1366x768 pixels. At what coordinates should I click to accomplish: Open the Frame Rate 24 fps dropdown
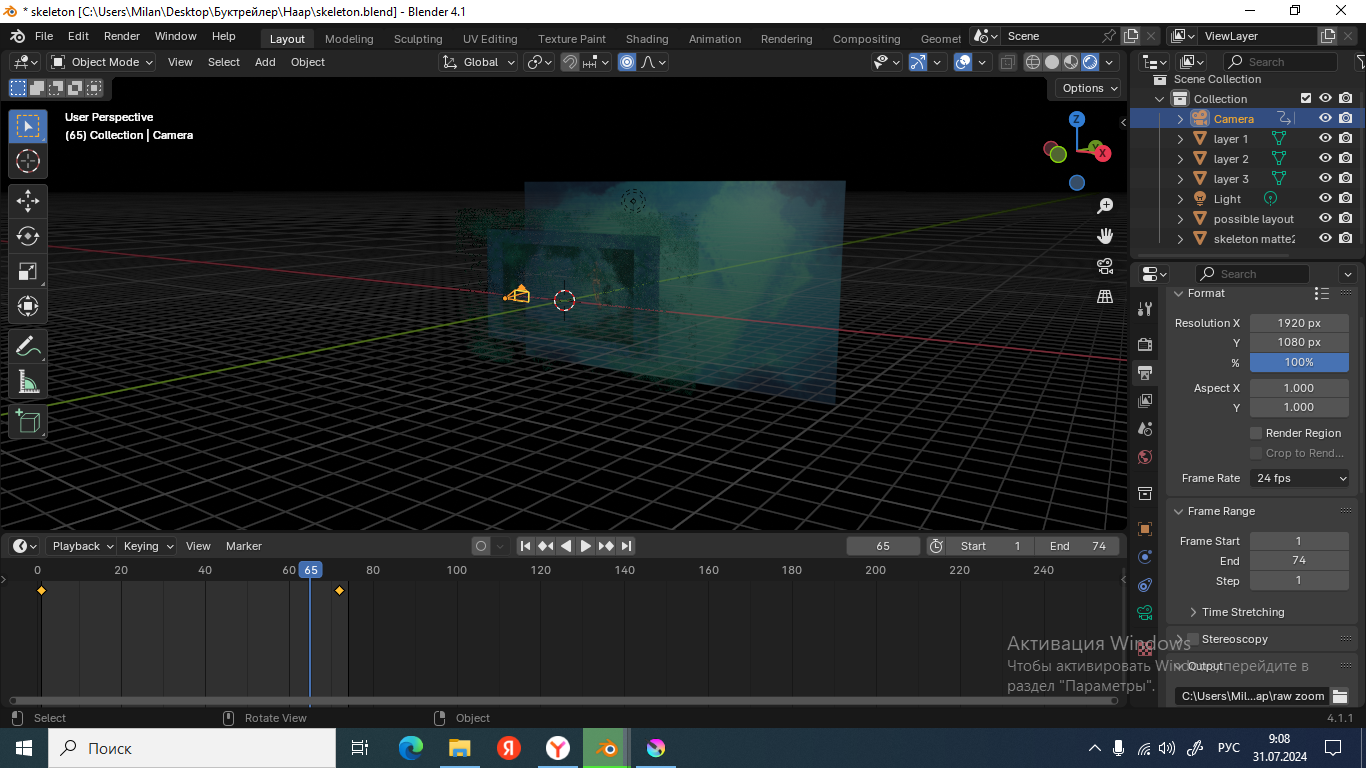point(1300,478)
